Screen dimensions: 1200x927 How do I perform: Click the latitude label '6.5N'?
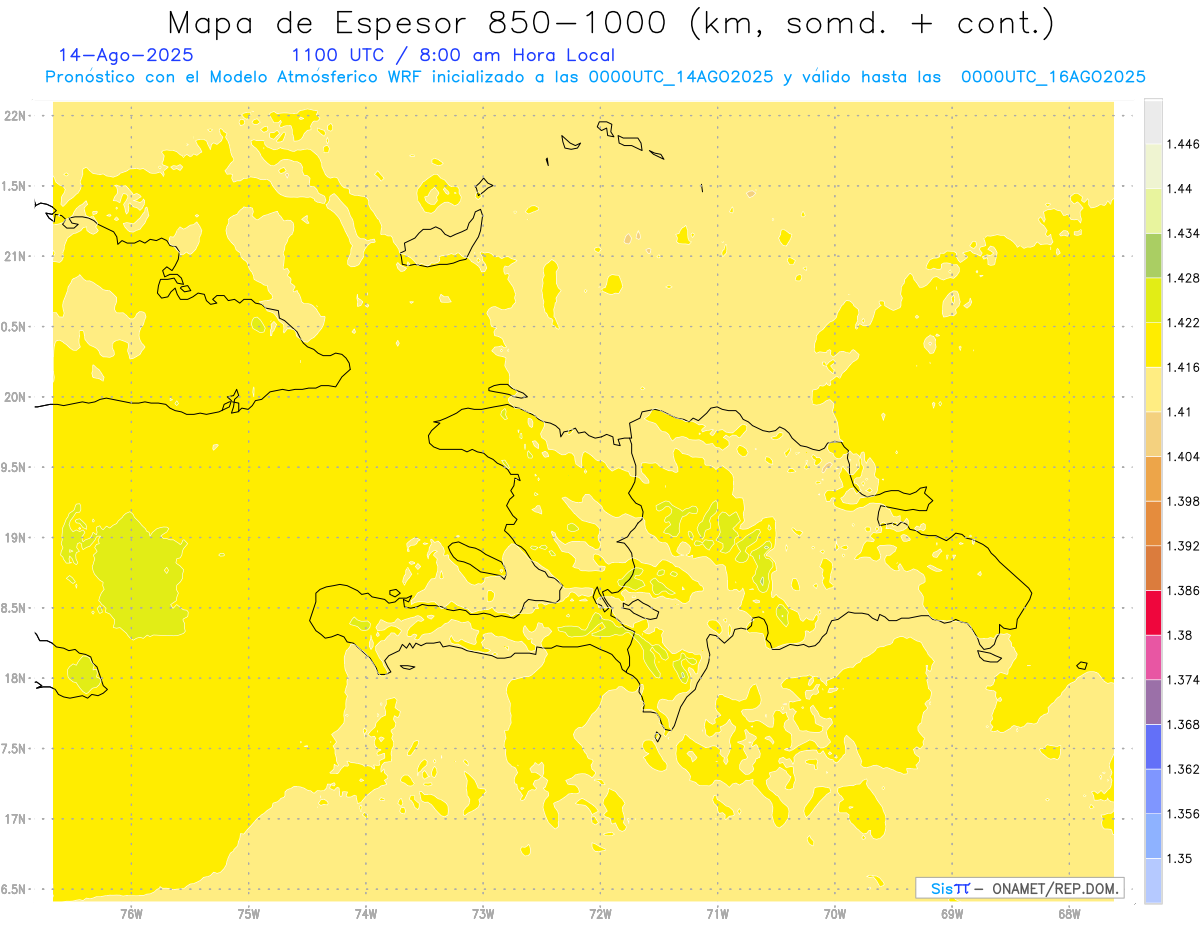click(x=15, y=889)
